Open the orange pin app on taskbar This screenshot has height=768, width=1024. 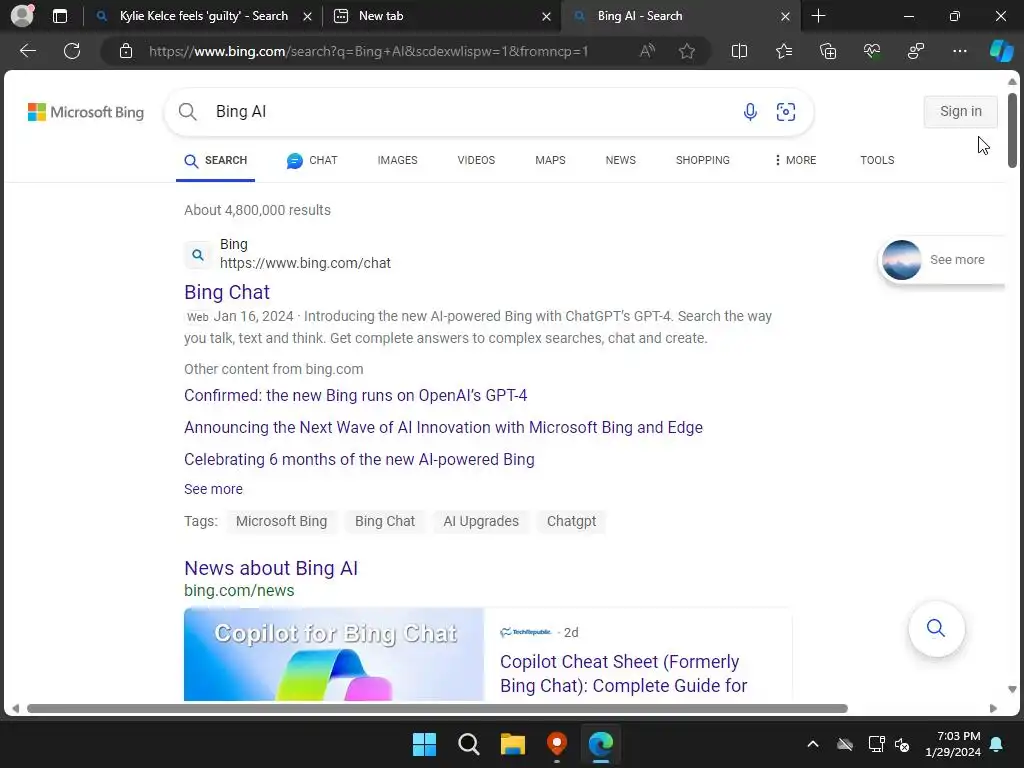556,744
